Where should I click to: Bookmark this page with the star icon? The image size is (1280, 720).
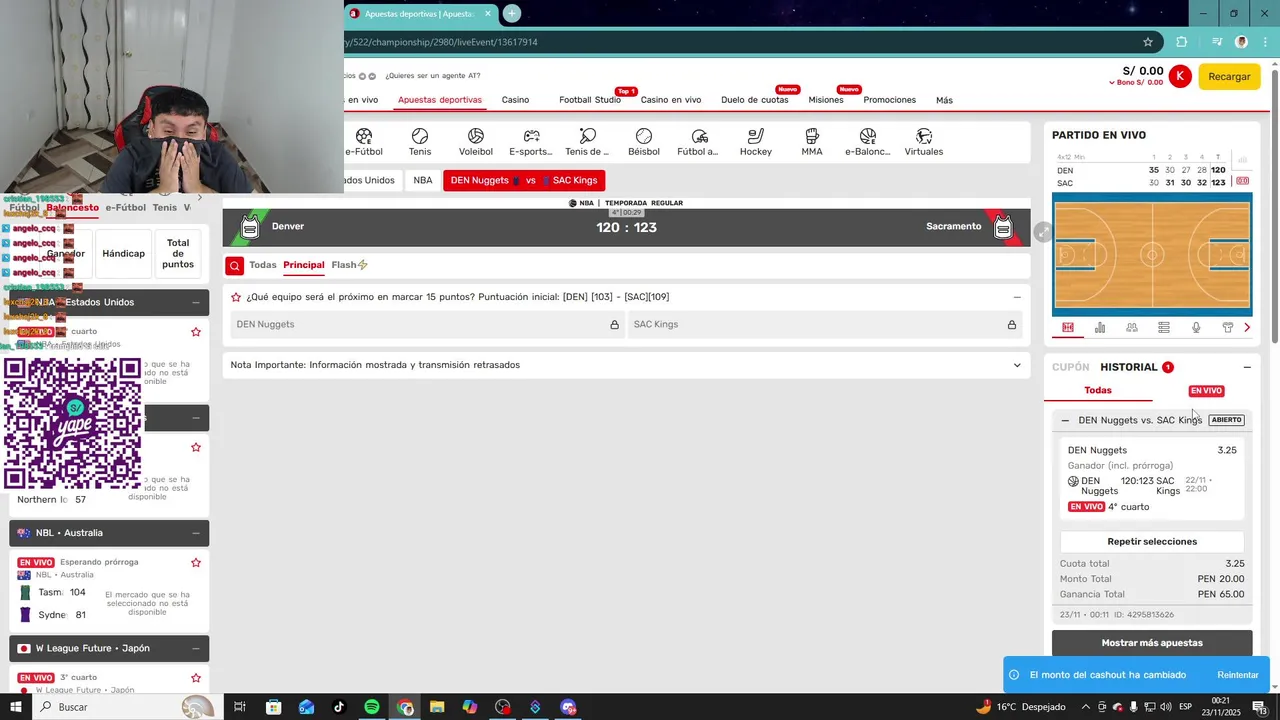(x=1148, y=42)
